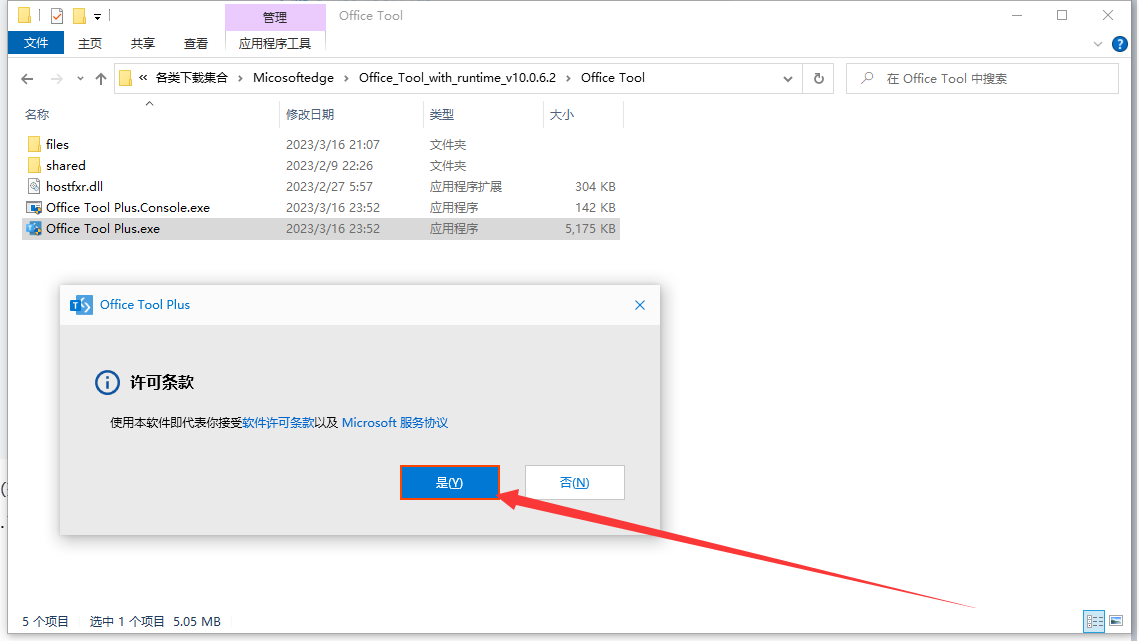Select the files folder icon

[x=33, y=145]
